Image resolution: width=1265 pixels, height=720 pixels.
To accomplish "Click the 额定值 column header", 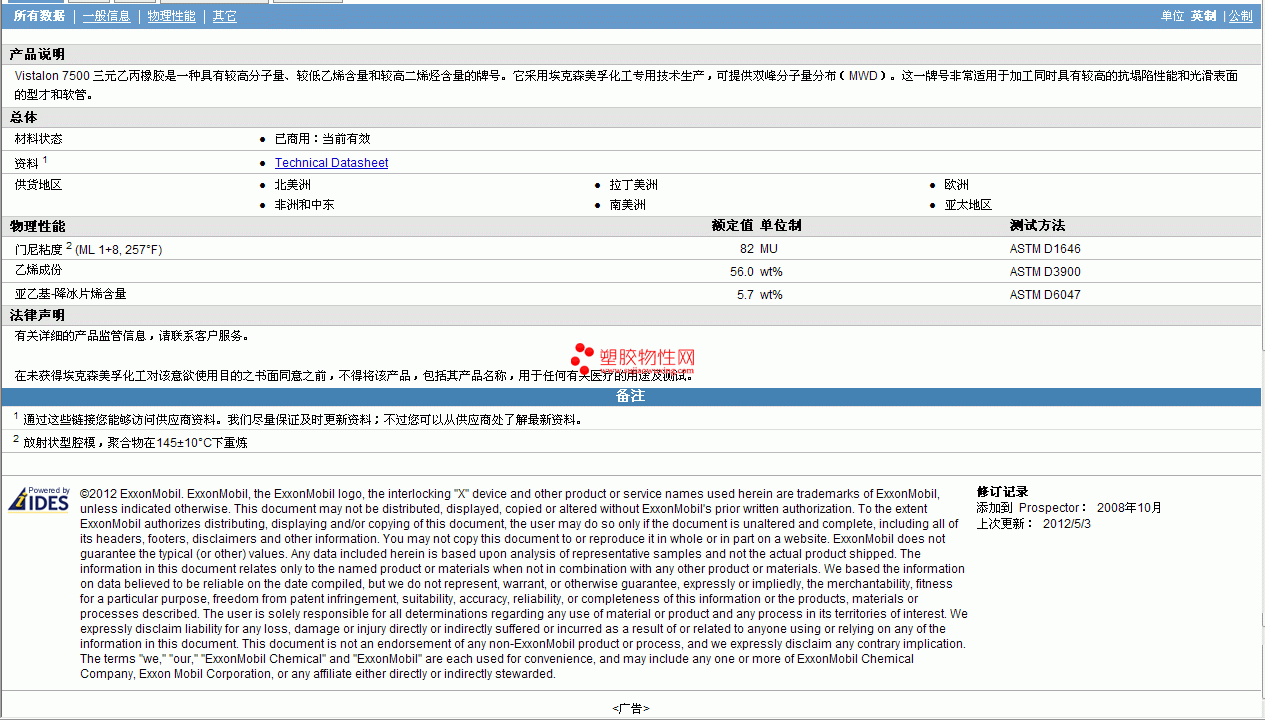I will coord(732,226).
